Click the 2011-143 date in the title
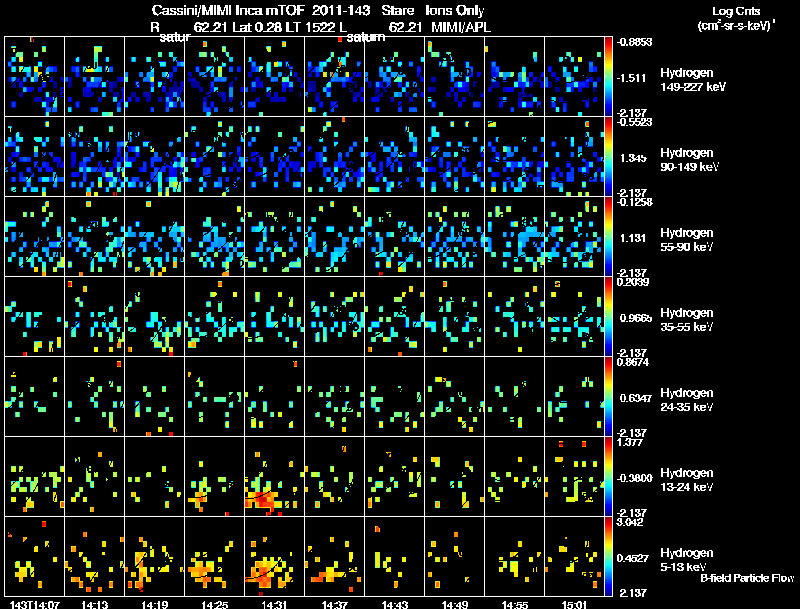Screen dimensions: 800x609 [x=341, y=10]
